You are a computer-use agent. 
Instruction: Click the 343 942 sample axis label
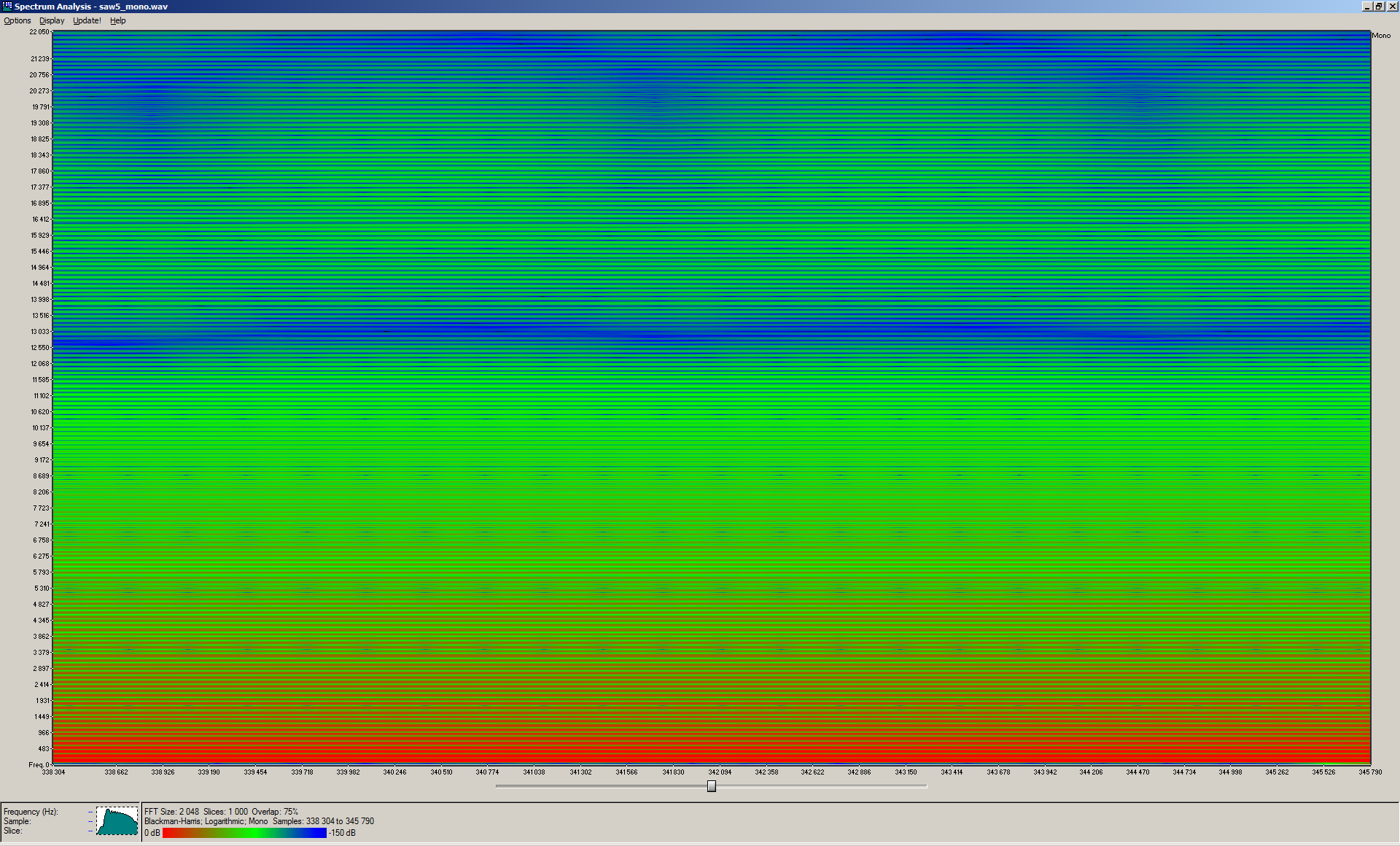pos(1045,772)
